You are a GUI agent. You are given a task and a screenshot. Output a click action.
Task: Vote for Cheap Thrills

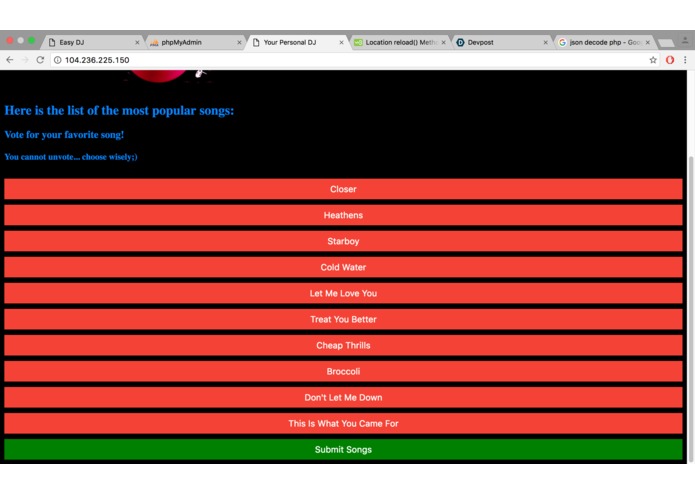[343, 346]
